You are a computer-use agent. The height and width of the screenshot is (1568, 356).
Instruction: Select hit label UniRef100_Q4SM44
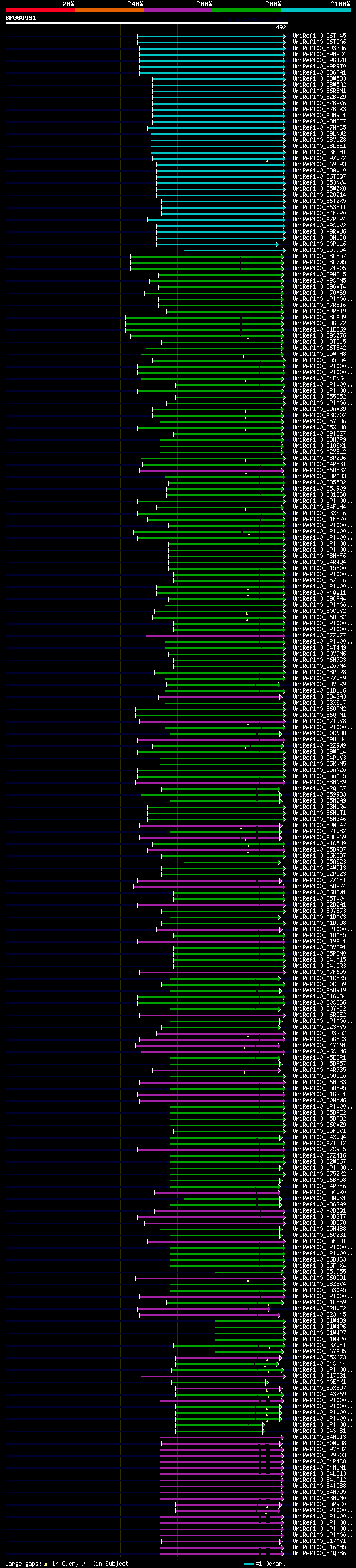pos(319,1364)
